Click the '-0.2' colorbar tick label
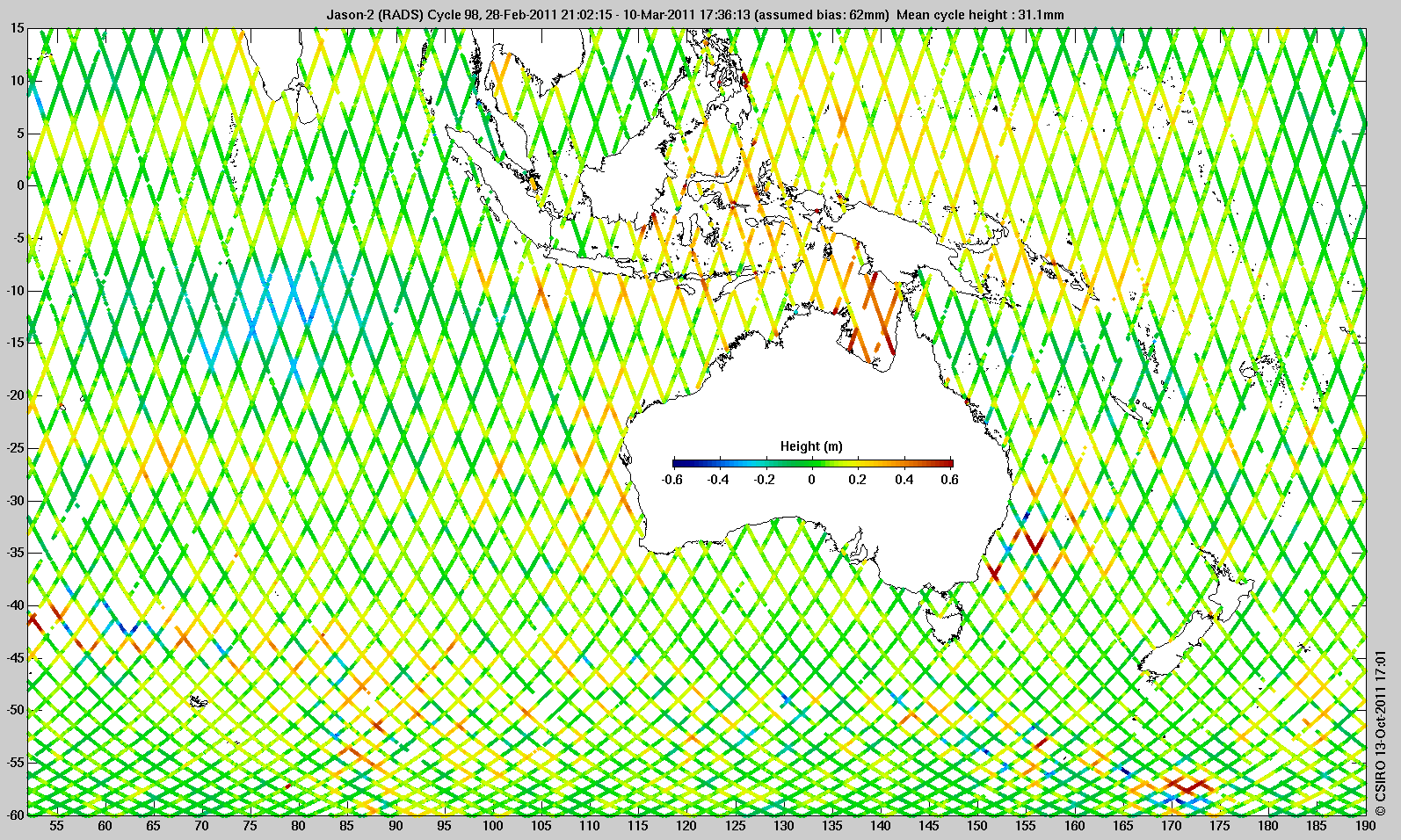Screen dimensions: 1401x840 point(765,480)
